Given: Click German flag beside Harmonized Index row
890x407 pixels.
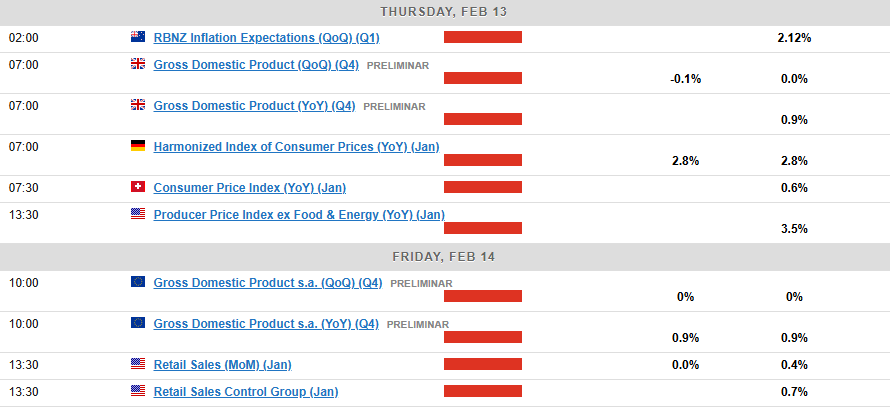Looking at the screenshot, I should pyautogui.click(x=138, y=146).
